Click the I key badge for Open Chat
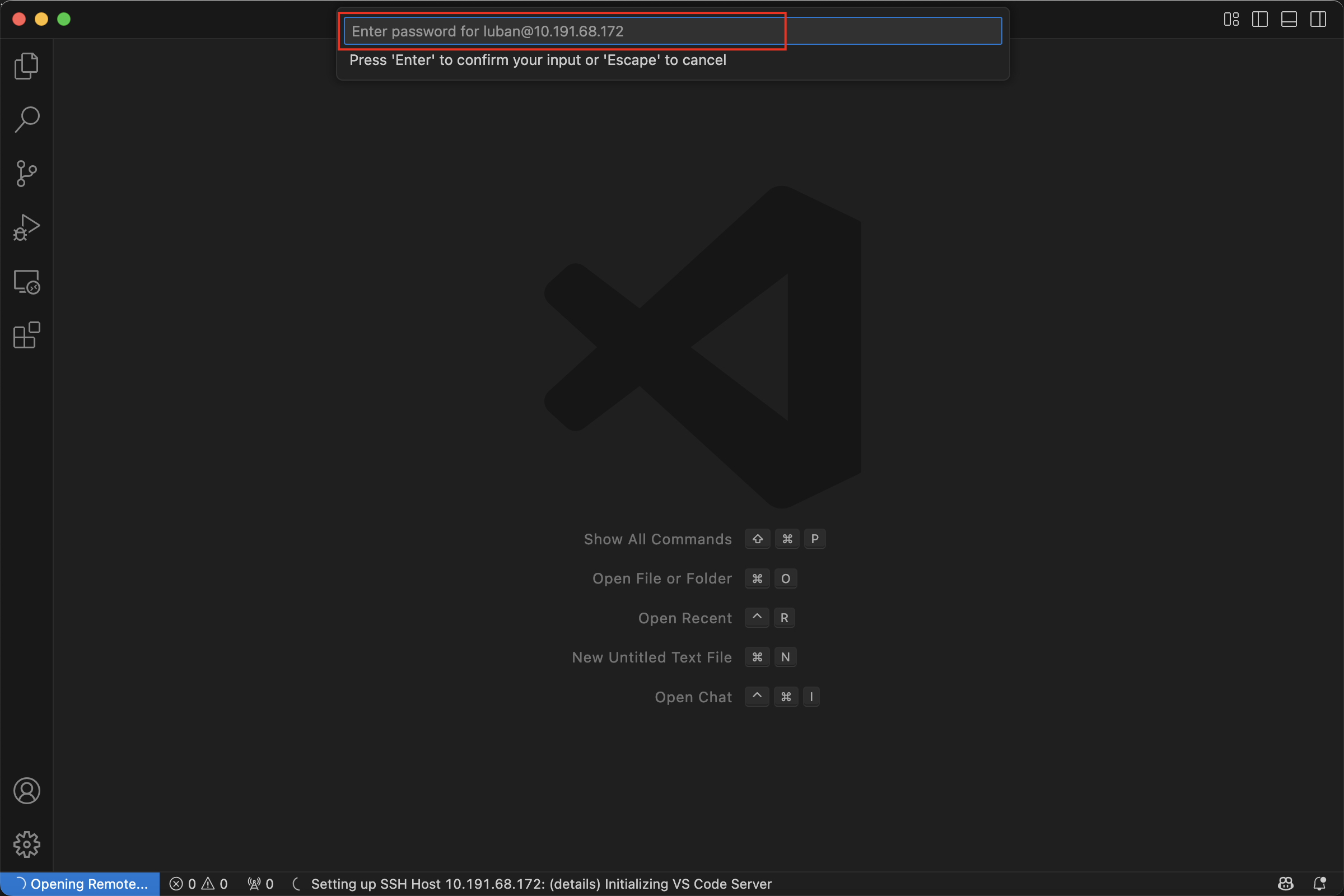This screenshot has height=896, width=1344. coord(811,697)
